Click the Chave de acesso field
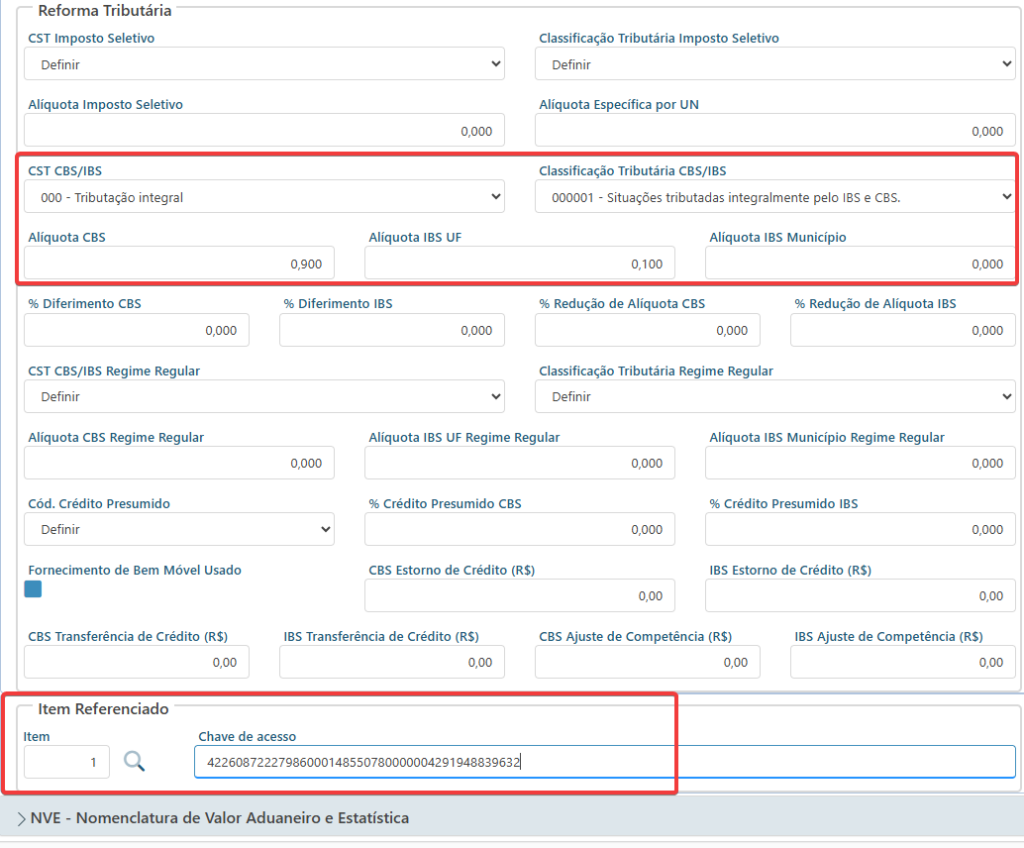Viewport: 1024px width, 848px height. pos(605,762)
